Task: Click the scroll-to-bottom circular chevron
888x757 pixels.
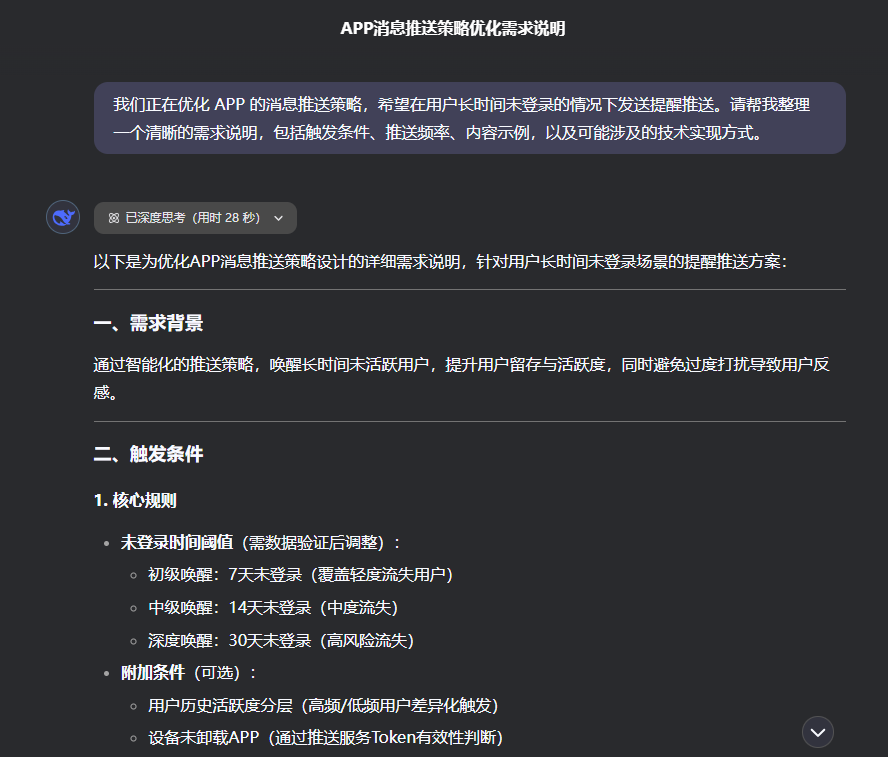Action: click(817, 731)
